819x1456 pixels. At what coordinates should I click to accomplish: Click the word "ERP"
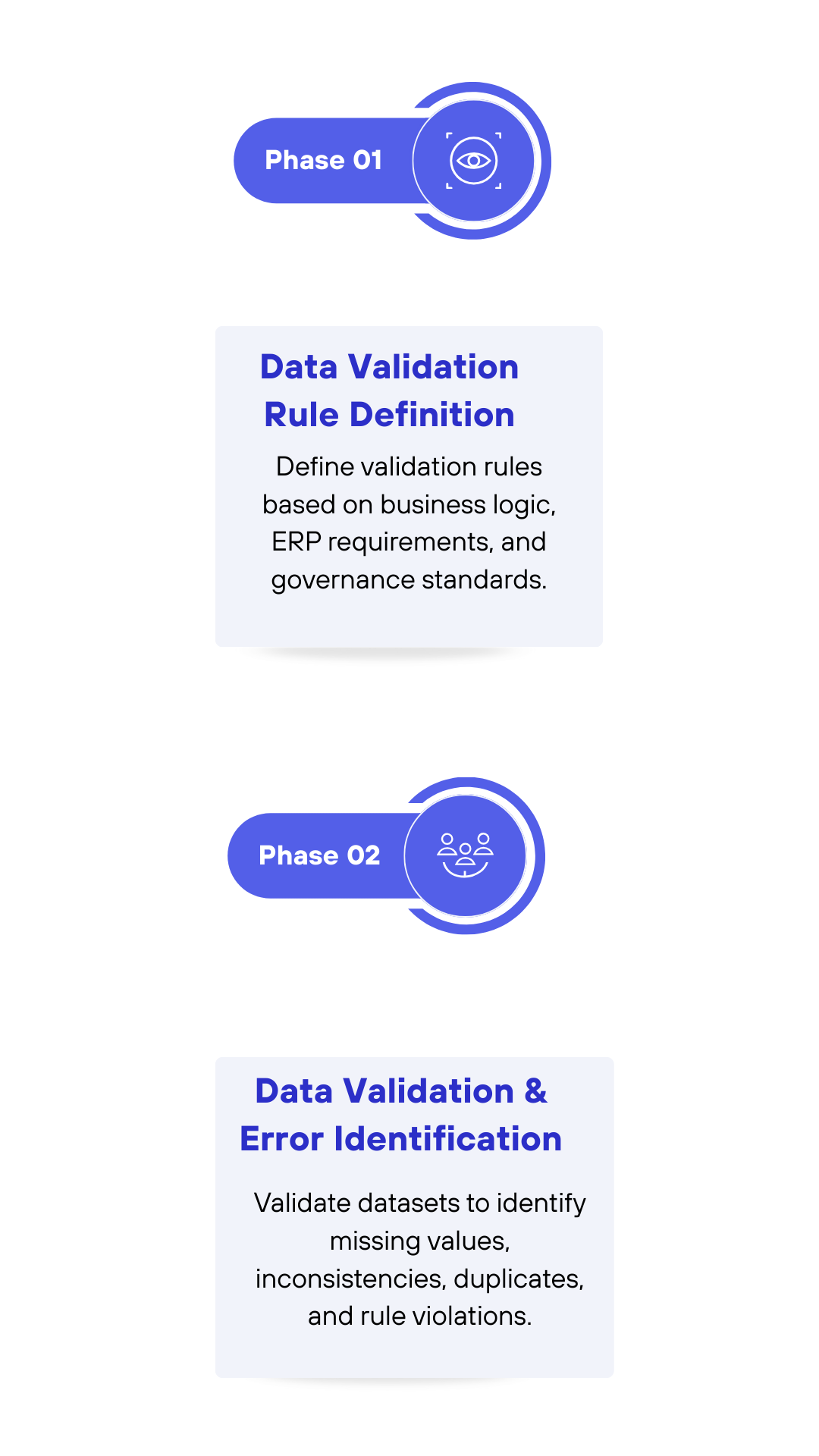point(296,542)
